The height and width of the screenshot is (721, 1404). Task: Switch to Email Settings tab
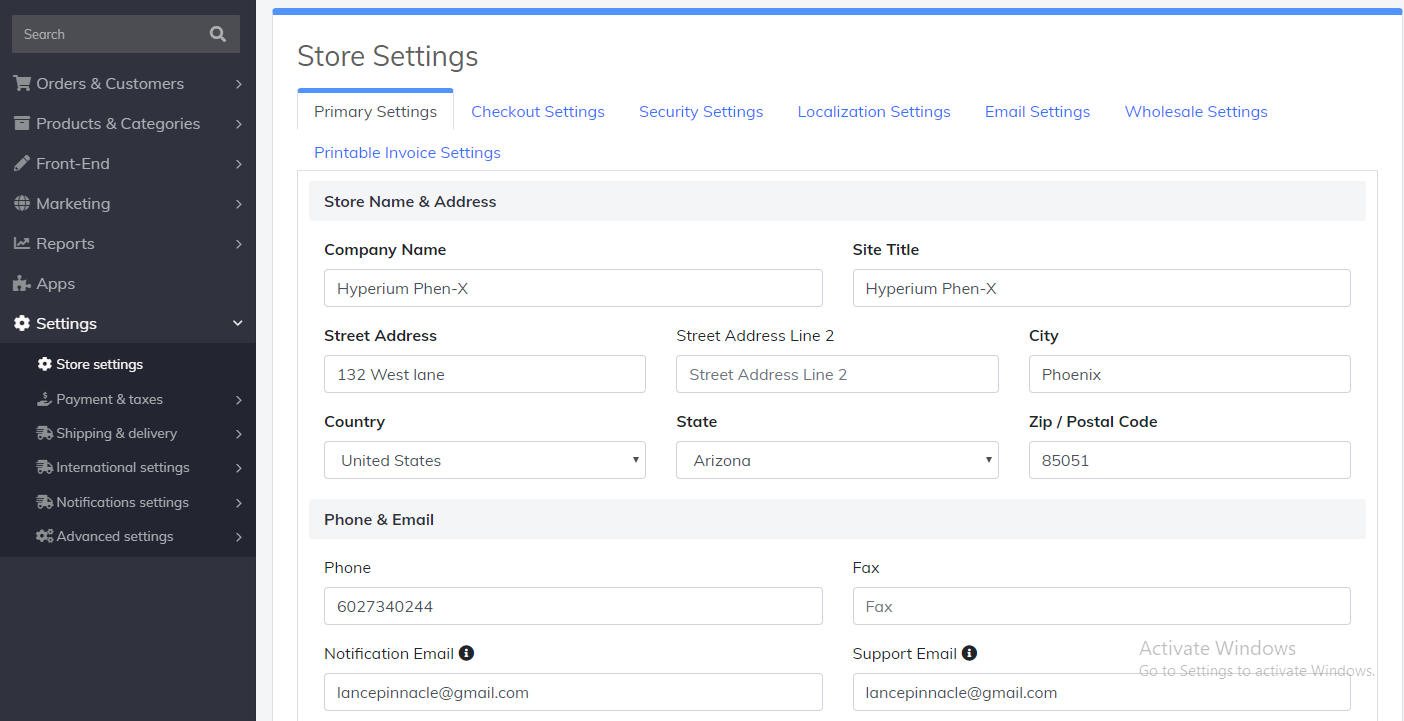[1037, 111]
